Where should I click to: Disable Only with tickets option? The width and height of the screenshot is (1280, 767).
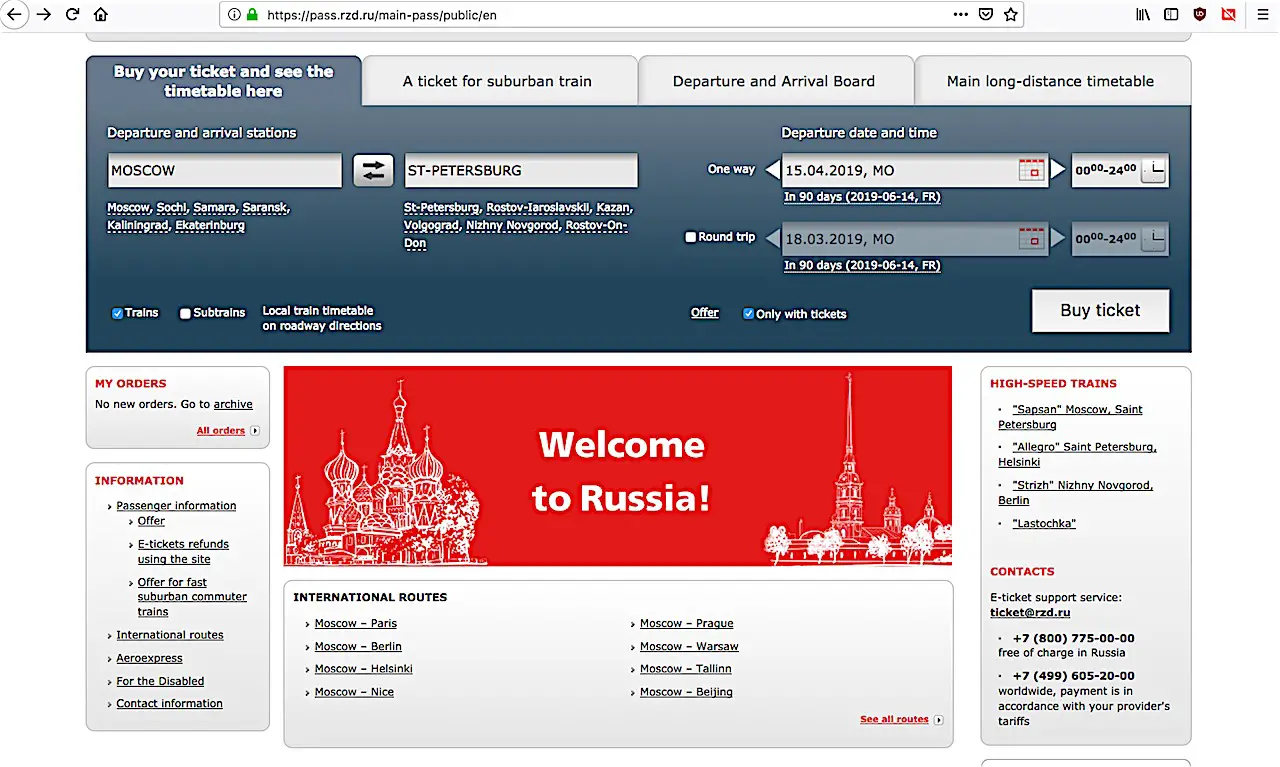[748, 314]
